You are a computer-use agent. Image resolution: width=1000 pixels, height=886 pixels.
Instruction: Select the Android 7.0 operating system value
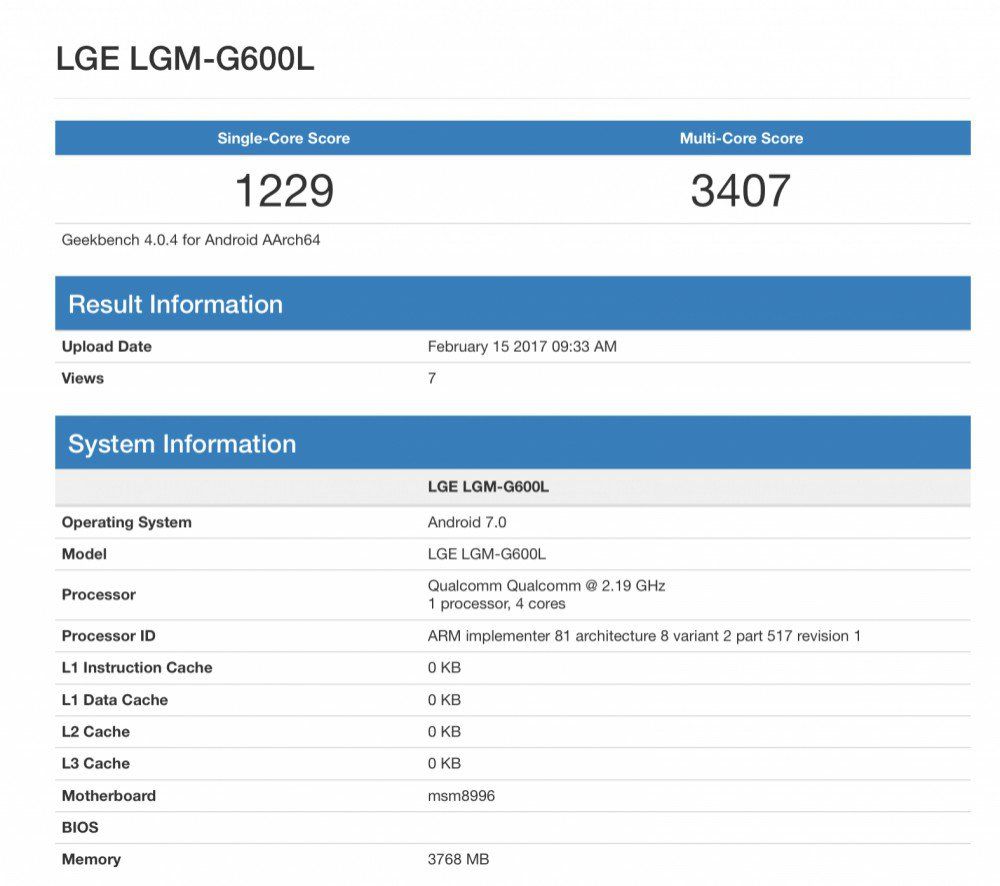(x=468, y=522)
